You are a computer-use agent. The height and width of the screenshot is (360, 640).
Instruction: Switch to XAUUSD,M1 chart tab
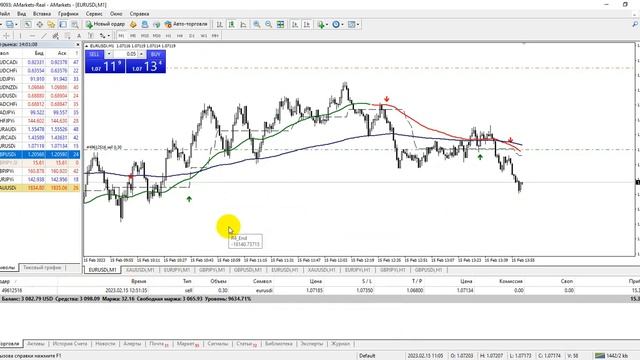pyautogui.click(x=140, y=270)
